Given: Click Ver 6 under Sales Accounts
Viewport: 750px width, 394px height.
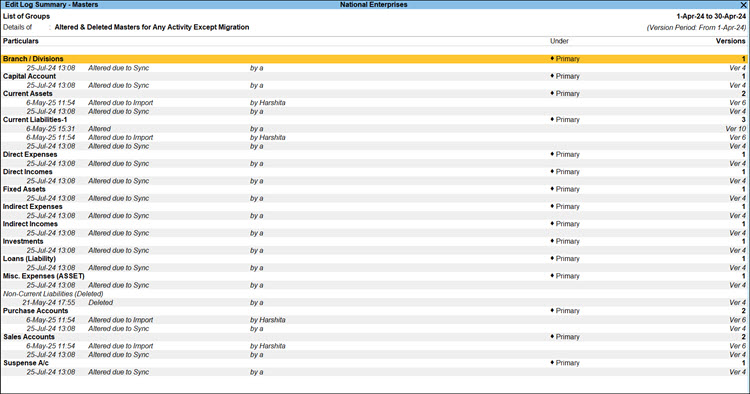Looking at the screenshot, I should [738, 346].
